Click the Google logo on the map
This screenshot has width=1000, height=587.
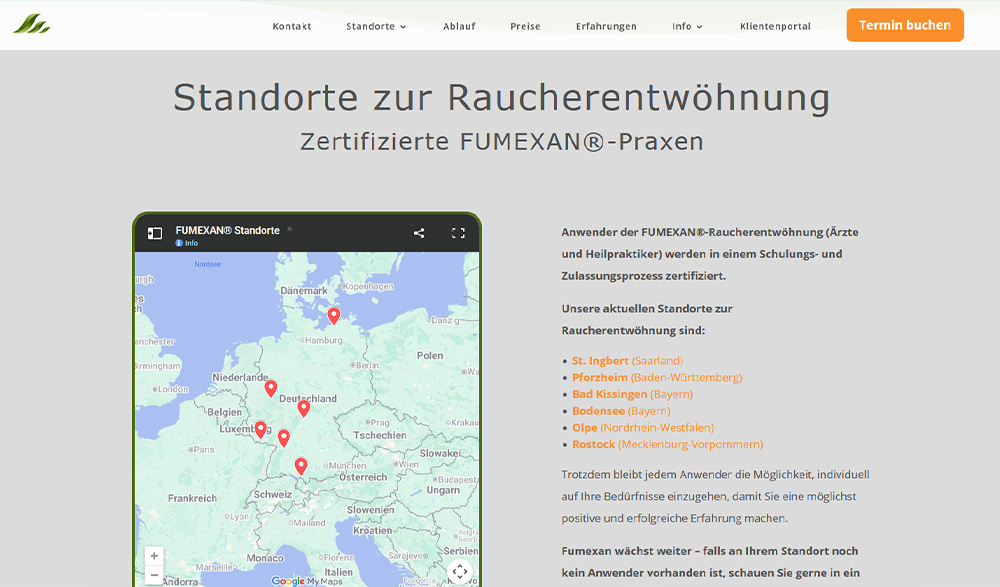click(288, 581)
